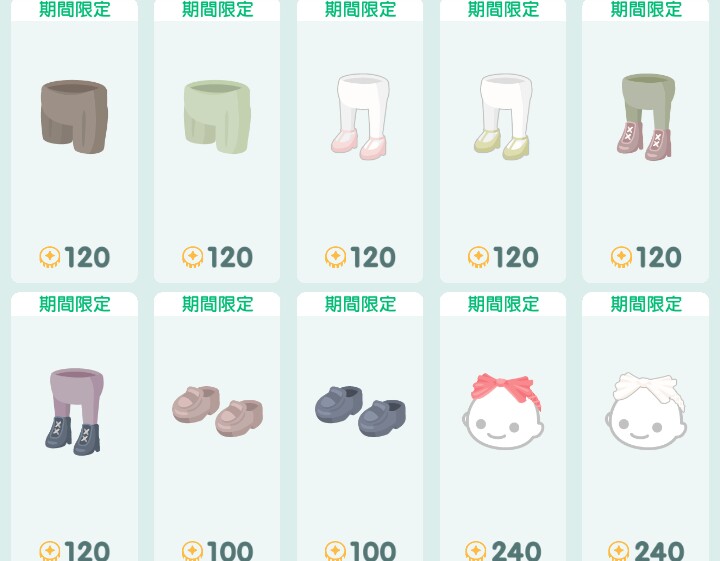Click coin icon under yellow-shoe tights
This screenshot has height=561, width=720.
tap(478, 257)
